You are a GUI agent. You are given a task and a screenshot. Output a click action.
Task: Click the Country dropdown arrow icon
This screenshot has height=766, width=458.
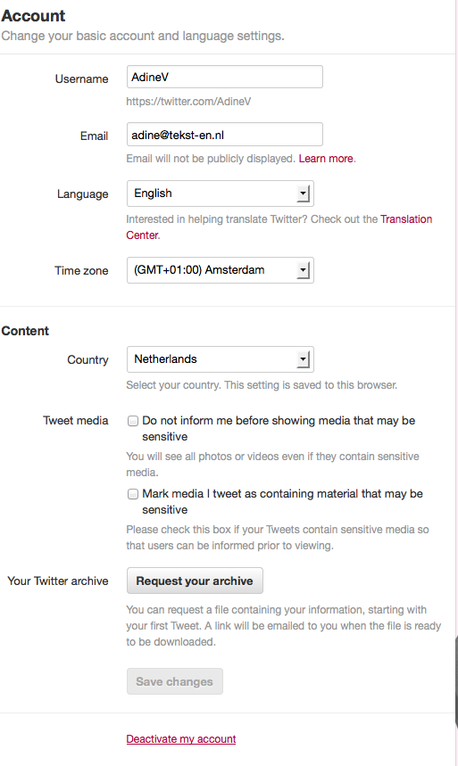(303, 360)
